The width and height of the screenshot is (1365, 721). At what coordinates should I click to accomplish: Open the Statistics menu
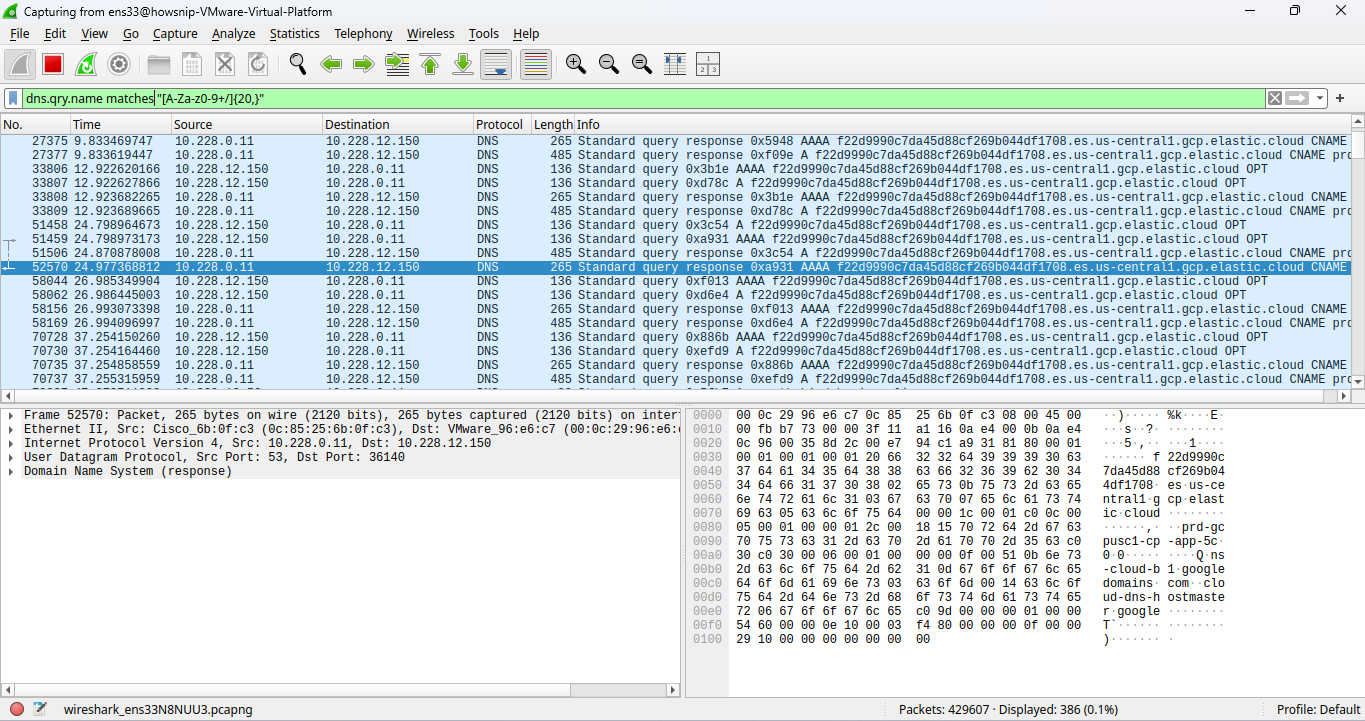point(294,33)
